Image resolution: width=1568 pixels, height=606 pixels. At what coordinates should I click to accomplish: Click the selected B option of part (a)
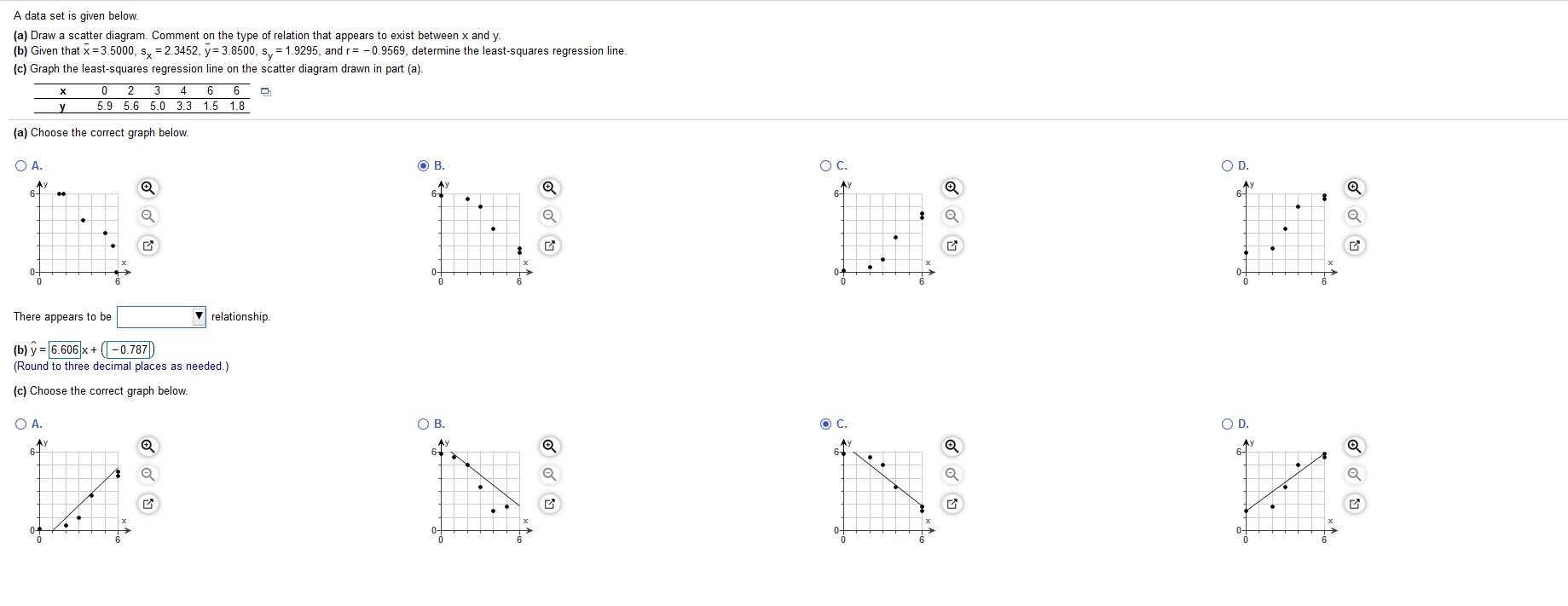click(x=422, y=165)
